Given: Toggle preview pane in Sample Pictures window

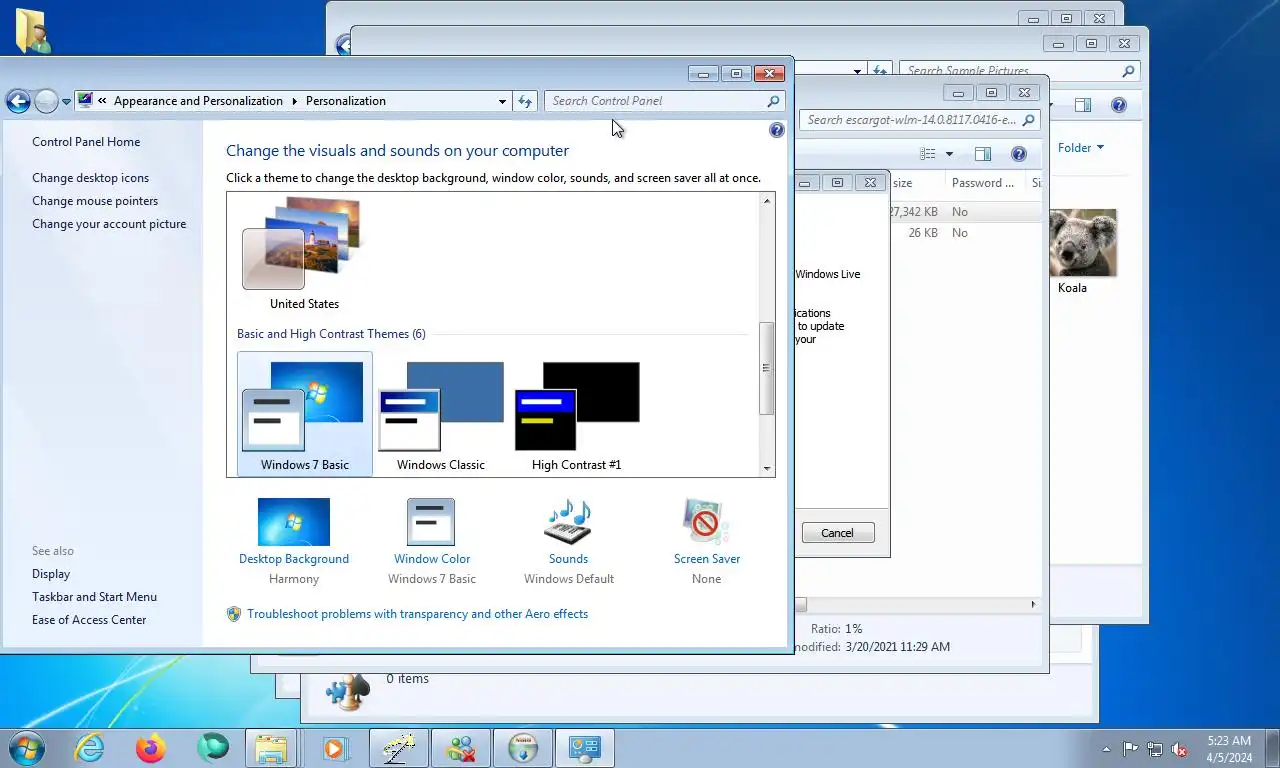Looking at the screenshot, I should coord(1082,105).
